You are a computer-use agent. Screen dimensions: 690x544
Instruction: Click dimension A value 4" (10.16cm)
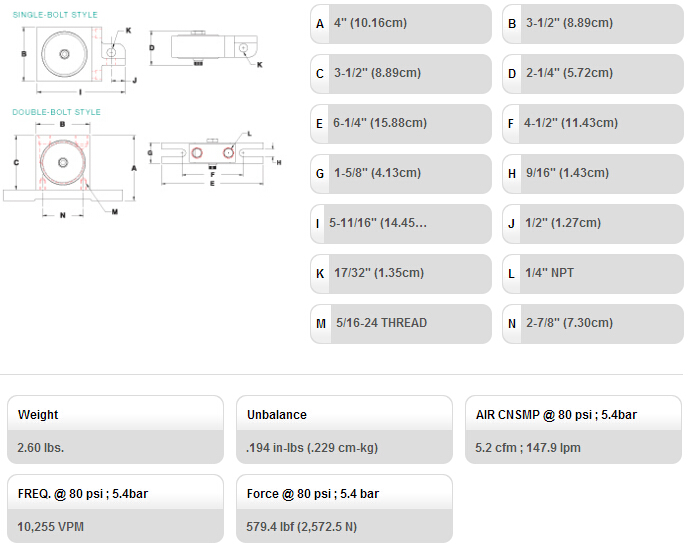click(x=370, y=23)
